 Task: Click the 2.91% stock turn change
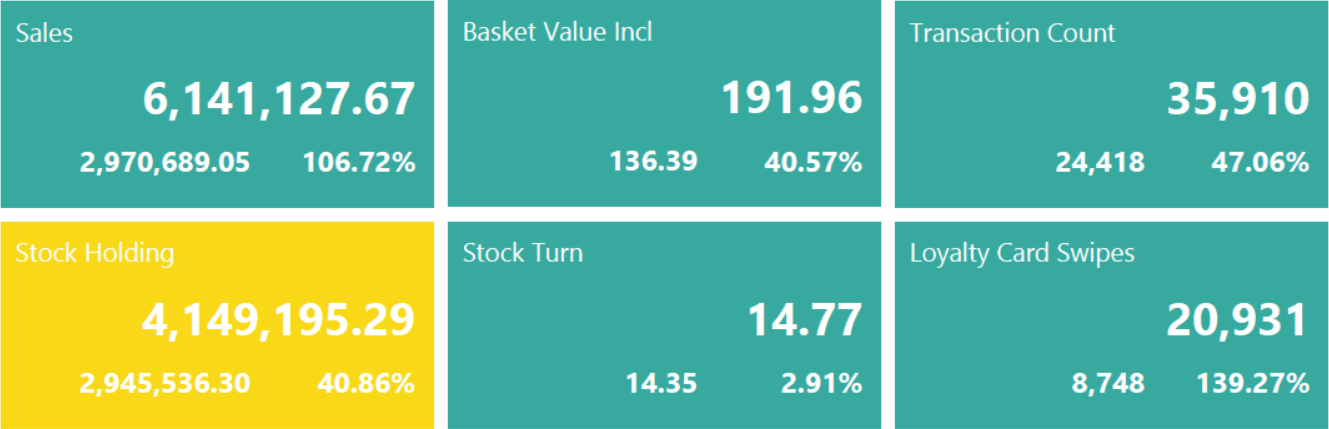[x=820, y=383]
